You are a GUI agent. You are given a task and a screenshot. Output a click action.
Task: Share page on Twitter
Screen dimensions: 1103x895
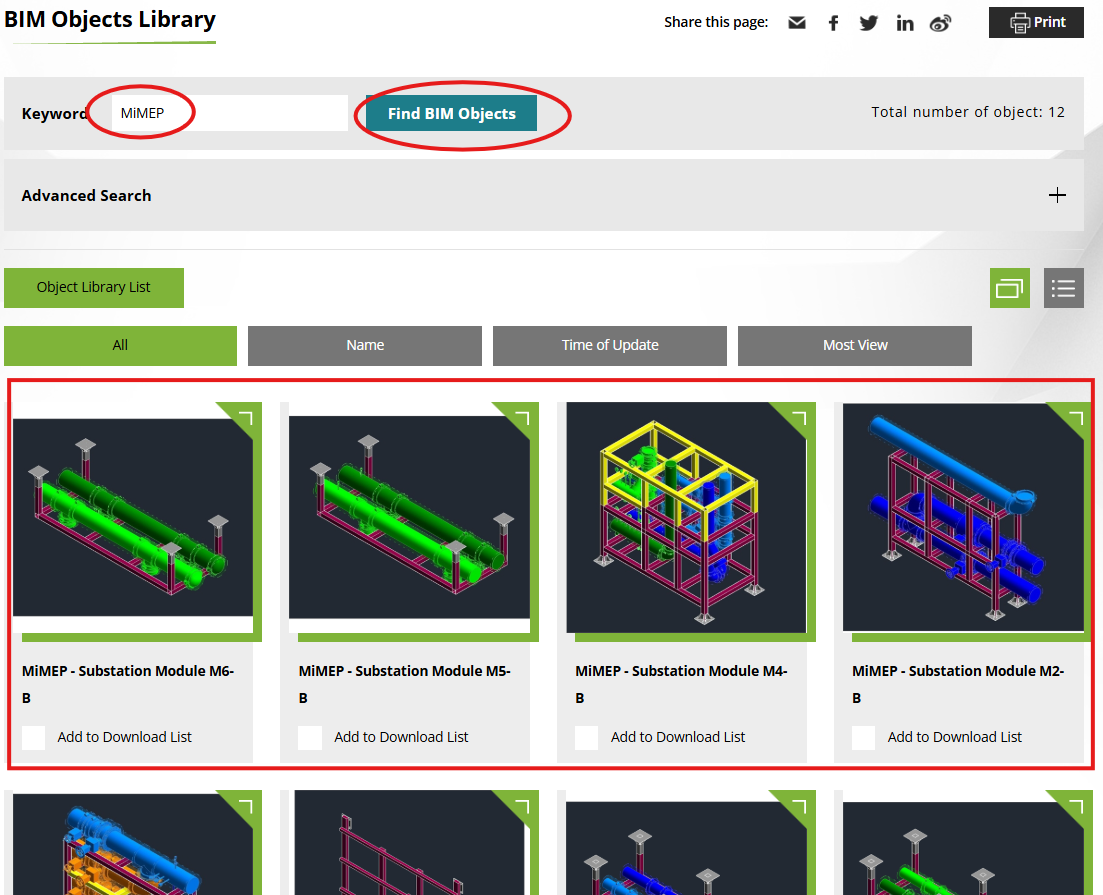click(x=869, y=23)
